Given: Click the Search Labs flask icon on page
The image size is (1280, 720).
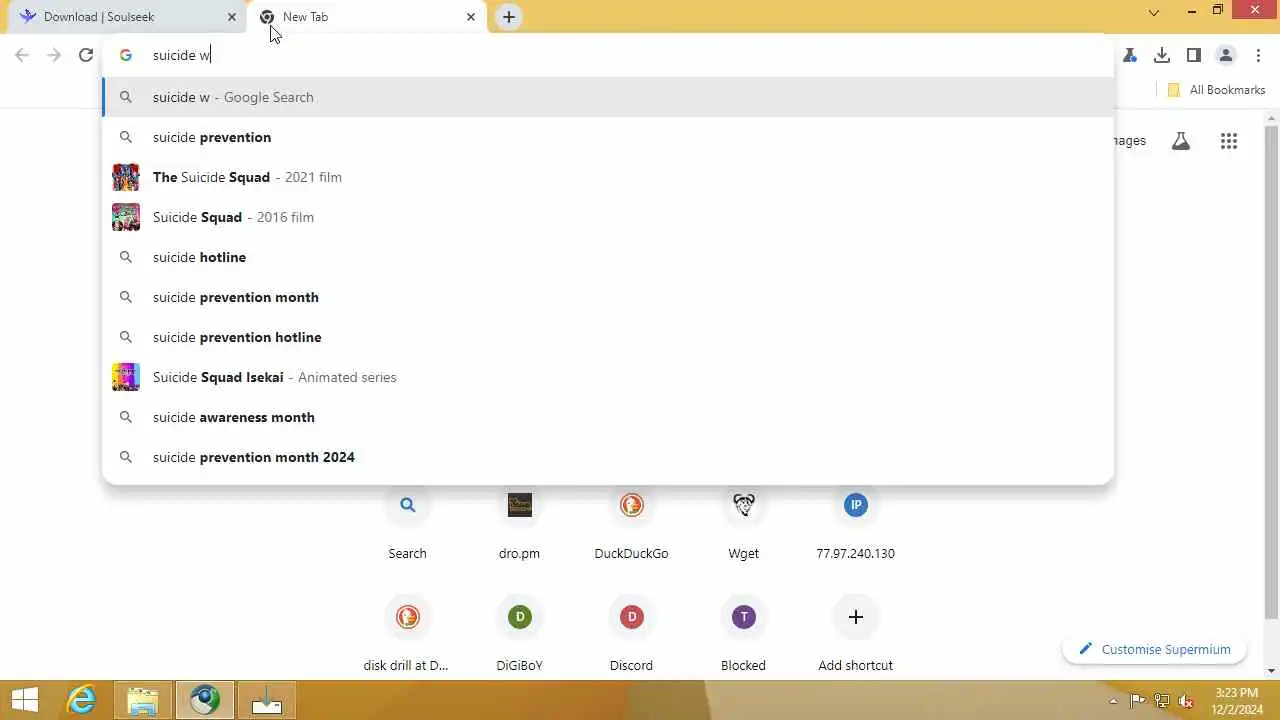Looking at the screenshot, I should (x=1181, y=141).
